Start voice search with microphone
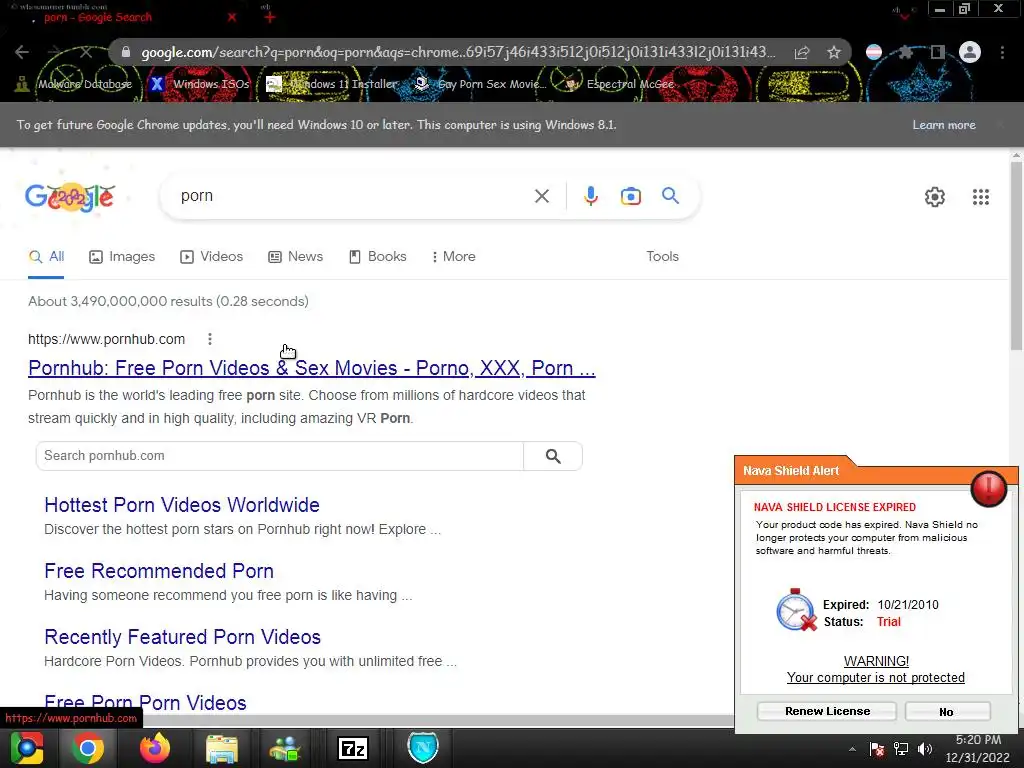The width and height of the screenshot is (1024, 768). 590,196
